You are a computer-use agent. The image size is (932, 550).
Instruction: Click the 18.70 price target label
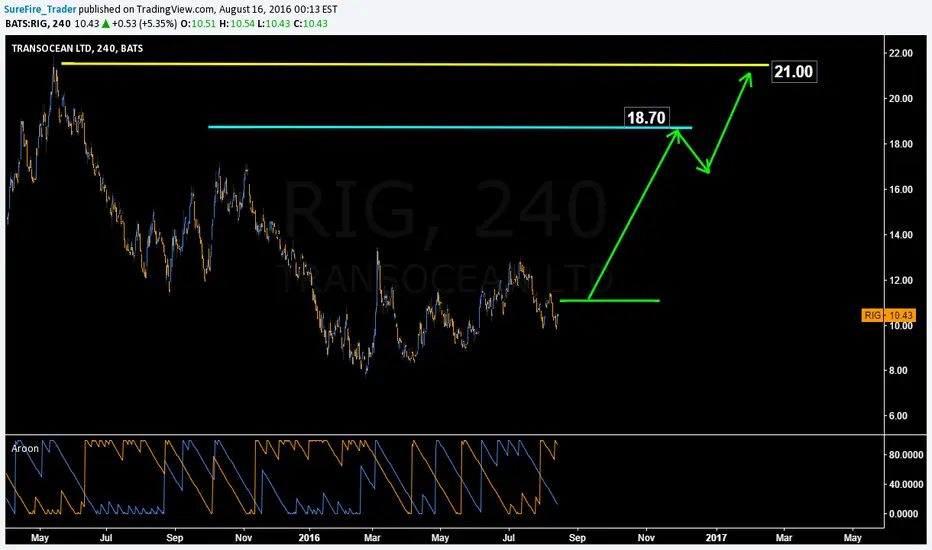[647, 117]
